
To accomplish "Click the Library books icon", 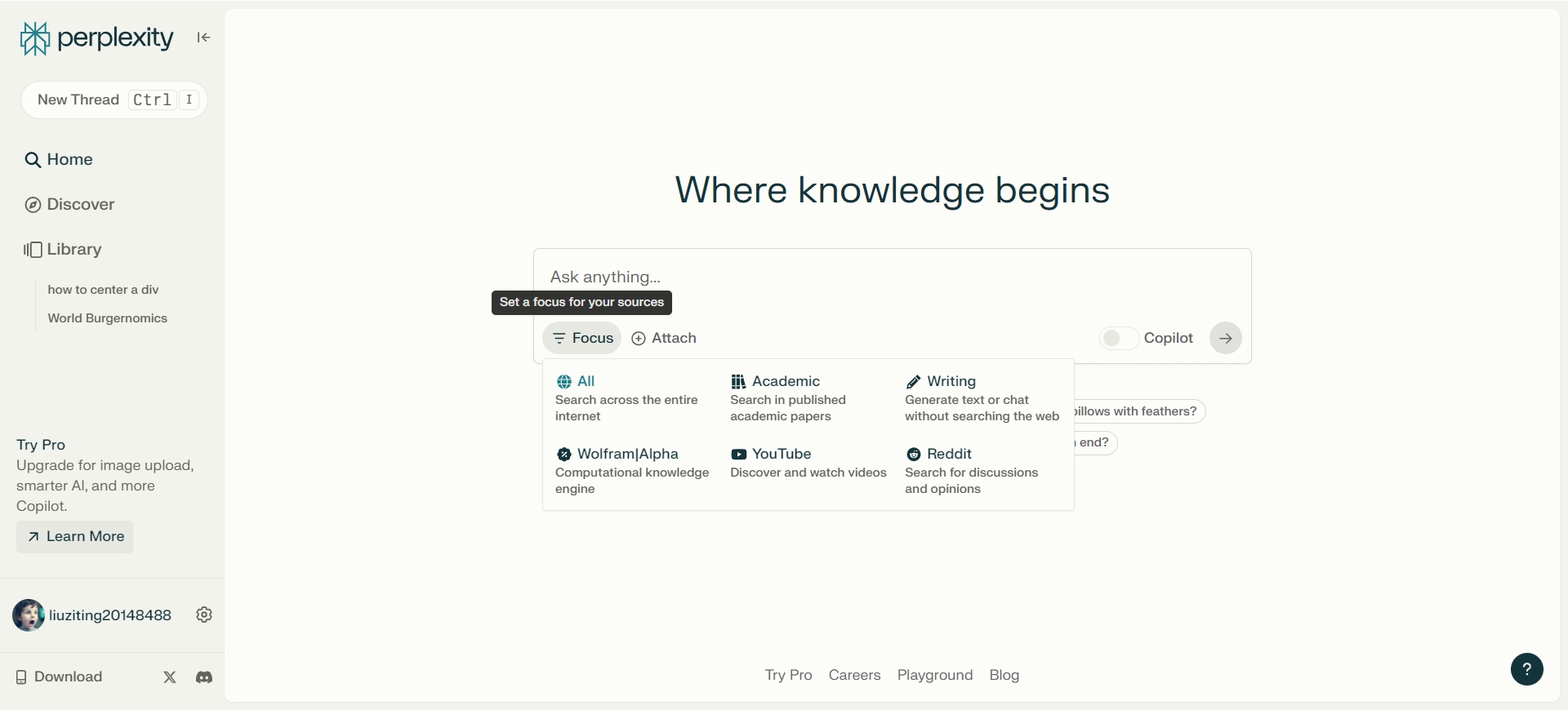I will (33, 250).
